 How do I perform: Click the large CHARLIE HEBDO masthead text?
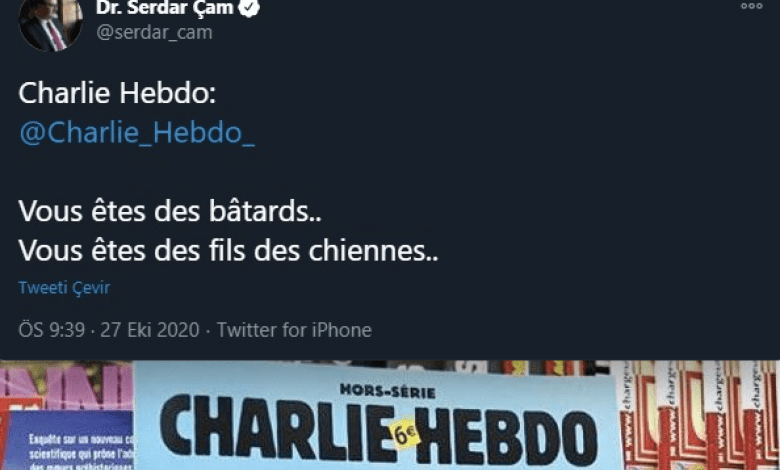click(378, 432)
